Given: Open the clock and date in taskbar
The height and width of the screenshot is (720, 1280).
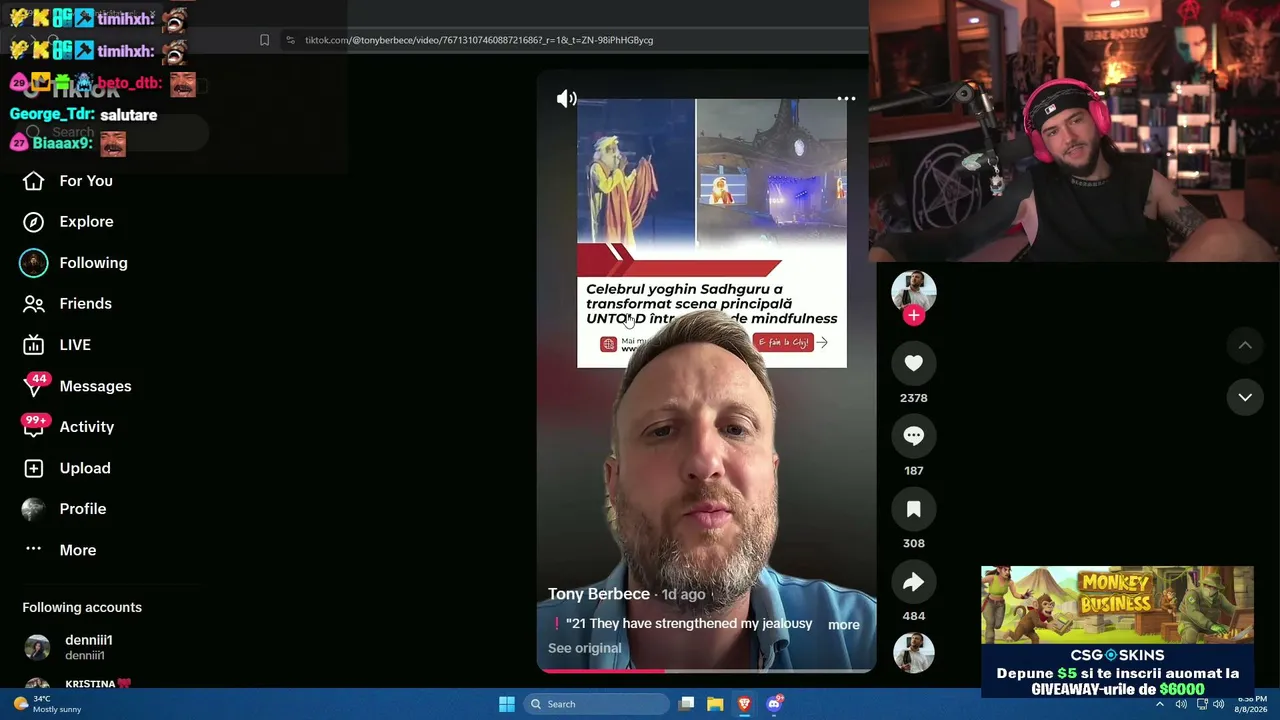Looking at the screenshot, I should pos(1250,704).
